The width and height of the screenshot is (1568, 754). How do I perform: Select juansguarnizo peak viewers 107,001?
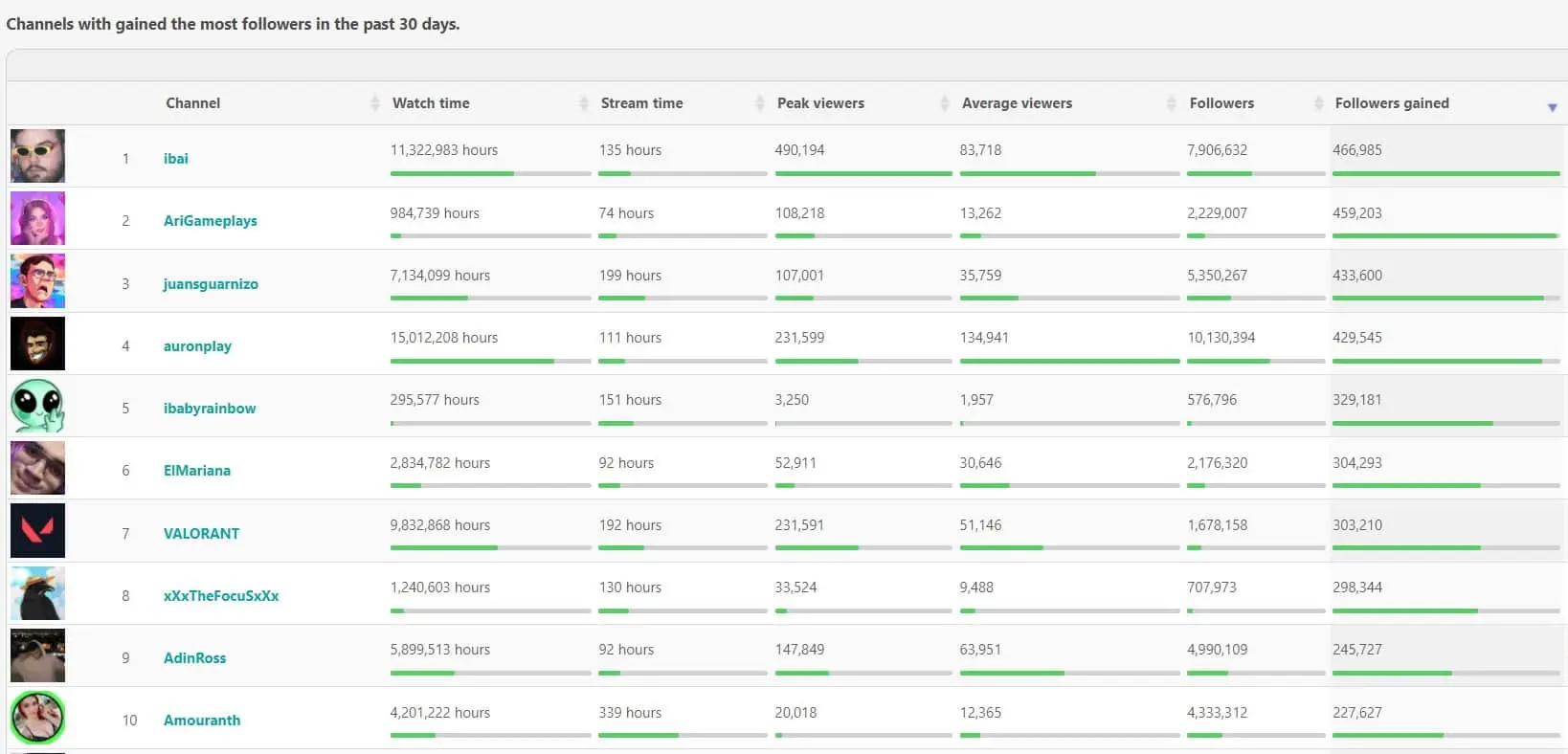coord(799,276)
